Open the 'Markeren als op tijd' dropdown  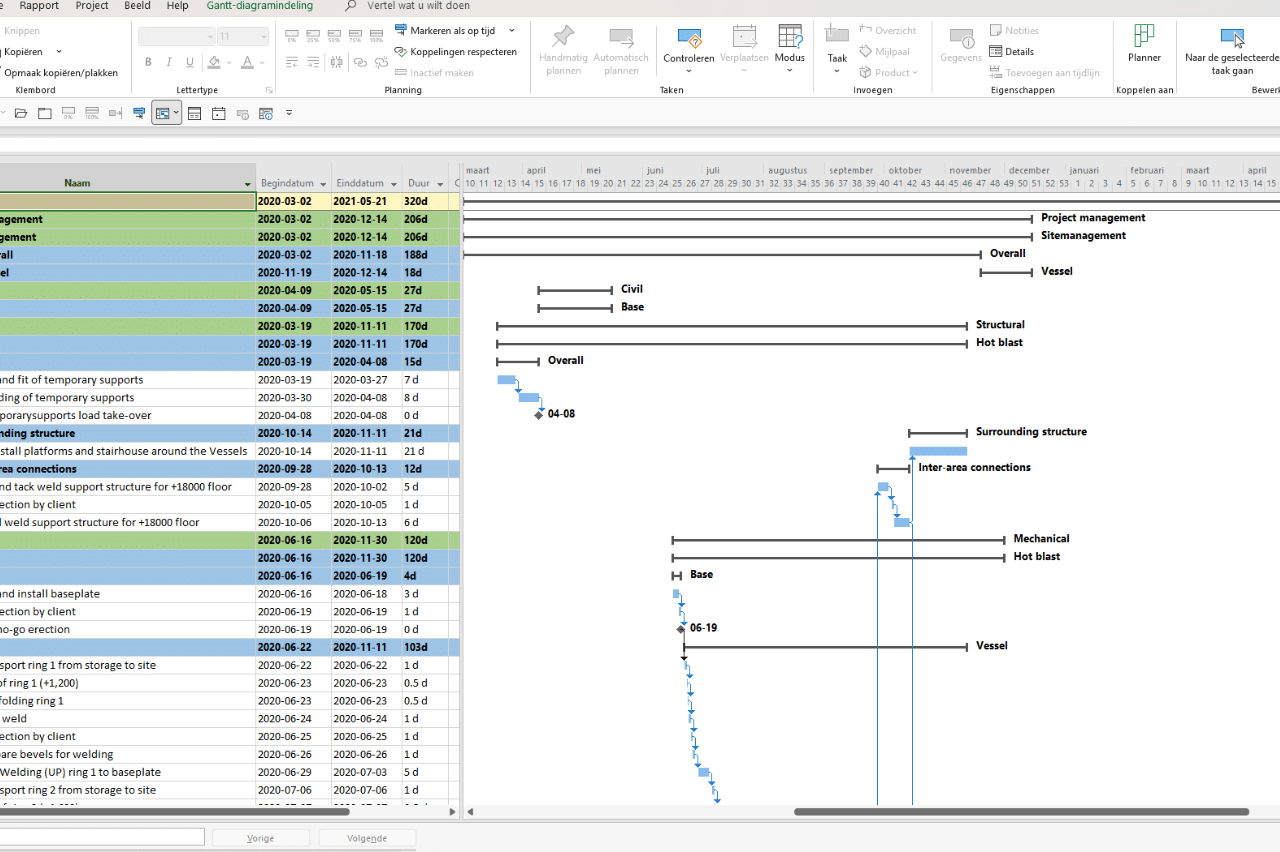pyautogui.click(x=510, y=29)
